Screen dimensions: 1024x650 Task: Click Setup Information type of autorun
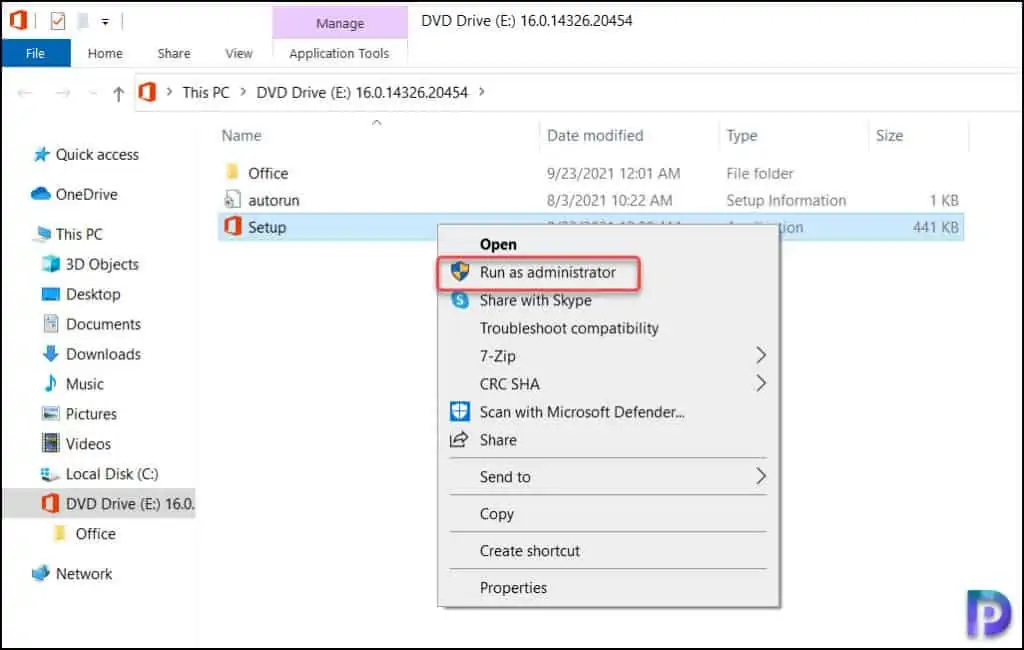786,200
